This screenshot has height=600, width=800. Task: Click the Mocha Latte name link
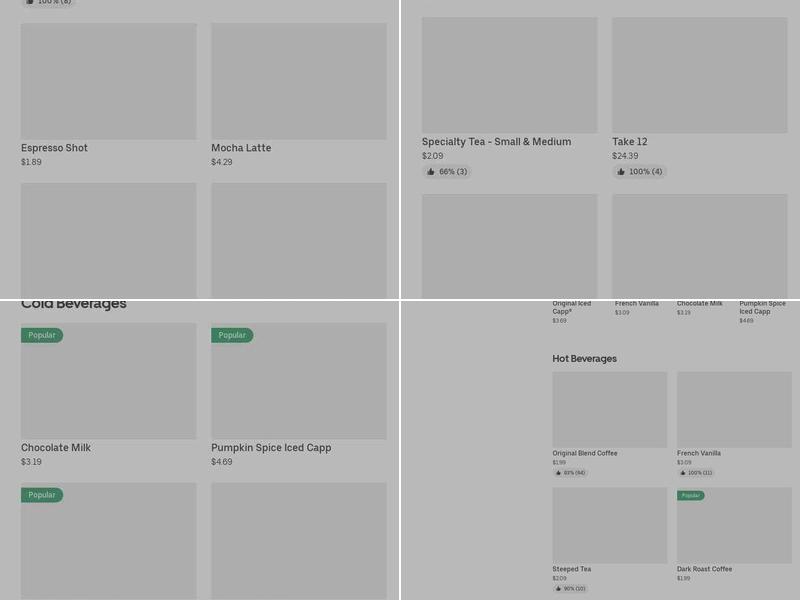241,148
